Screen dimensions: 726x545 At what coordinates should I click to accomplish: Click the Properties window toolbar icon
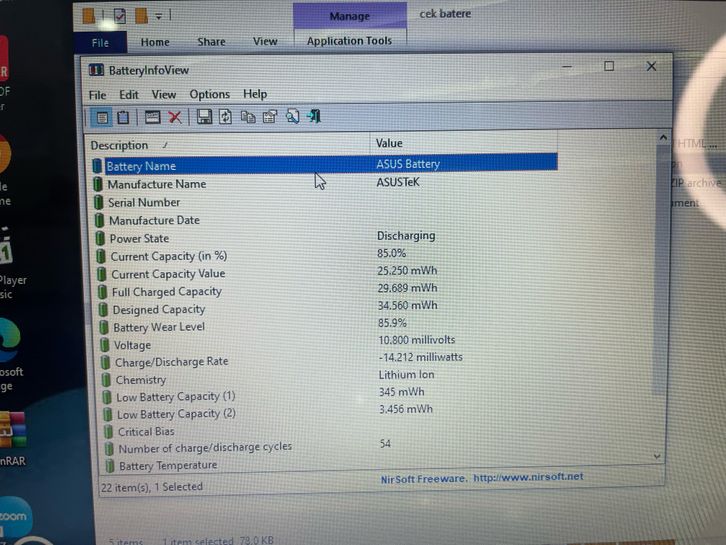(152, 117)
